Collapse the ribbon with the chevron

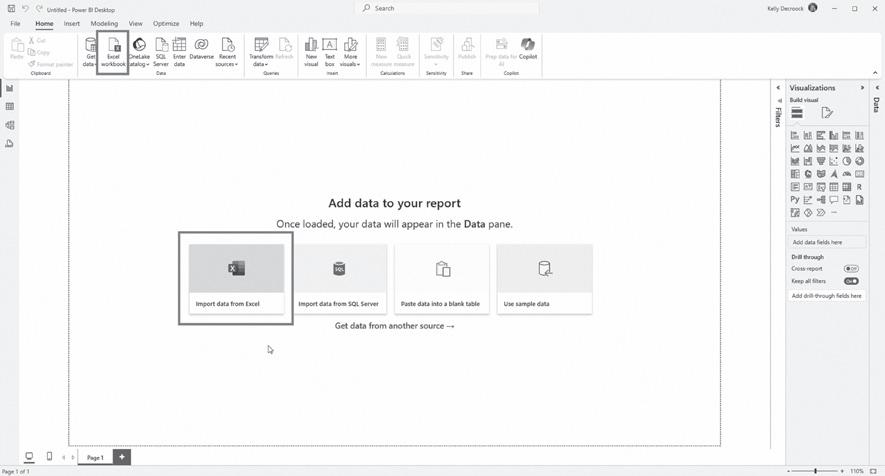[875, 73]
